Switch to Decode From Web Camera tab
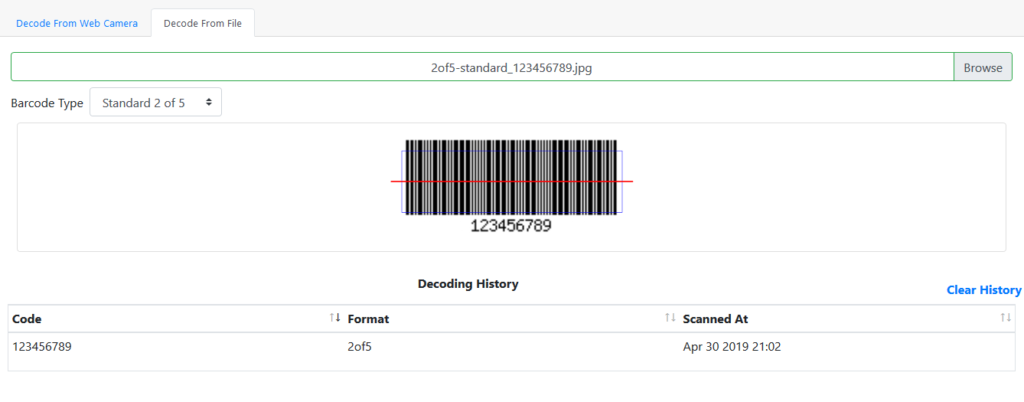Screen dimensions: 1024x402 coord(77,23)
